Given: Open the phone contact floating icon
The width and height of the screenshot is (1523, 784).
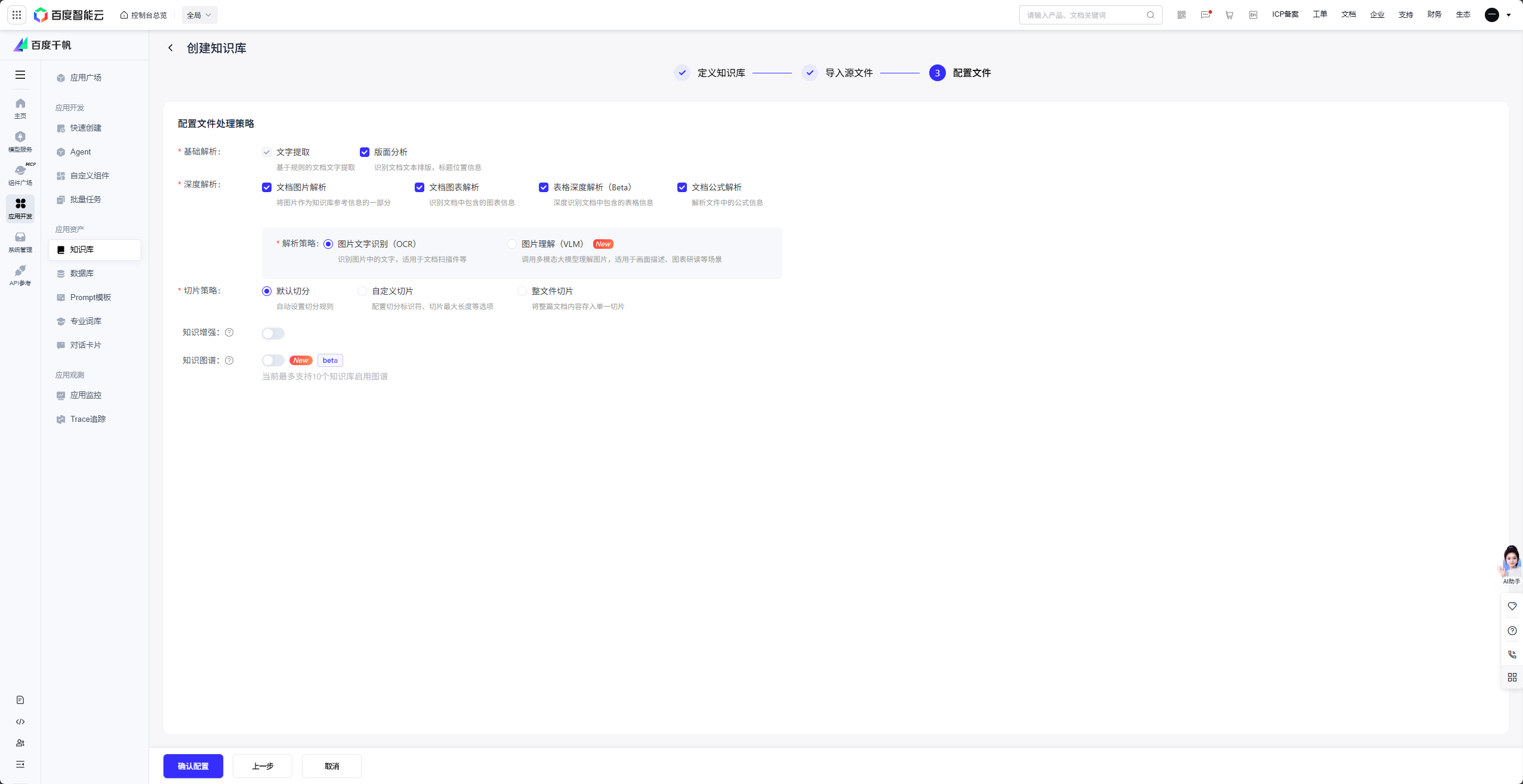Looking at the screenshot, I should coord(1512,654).
